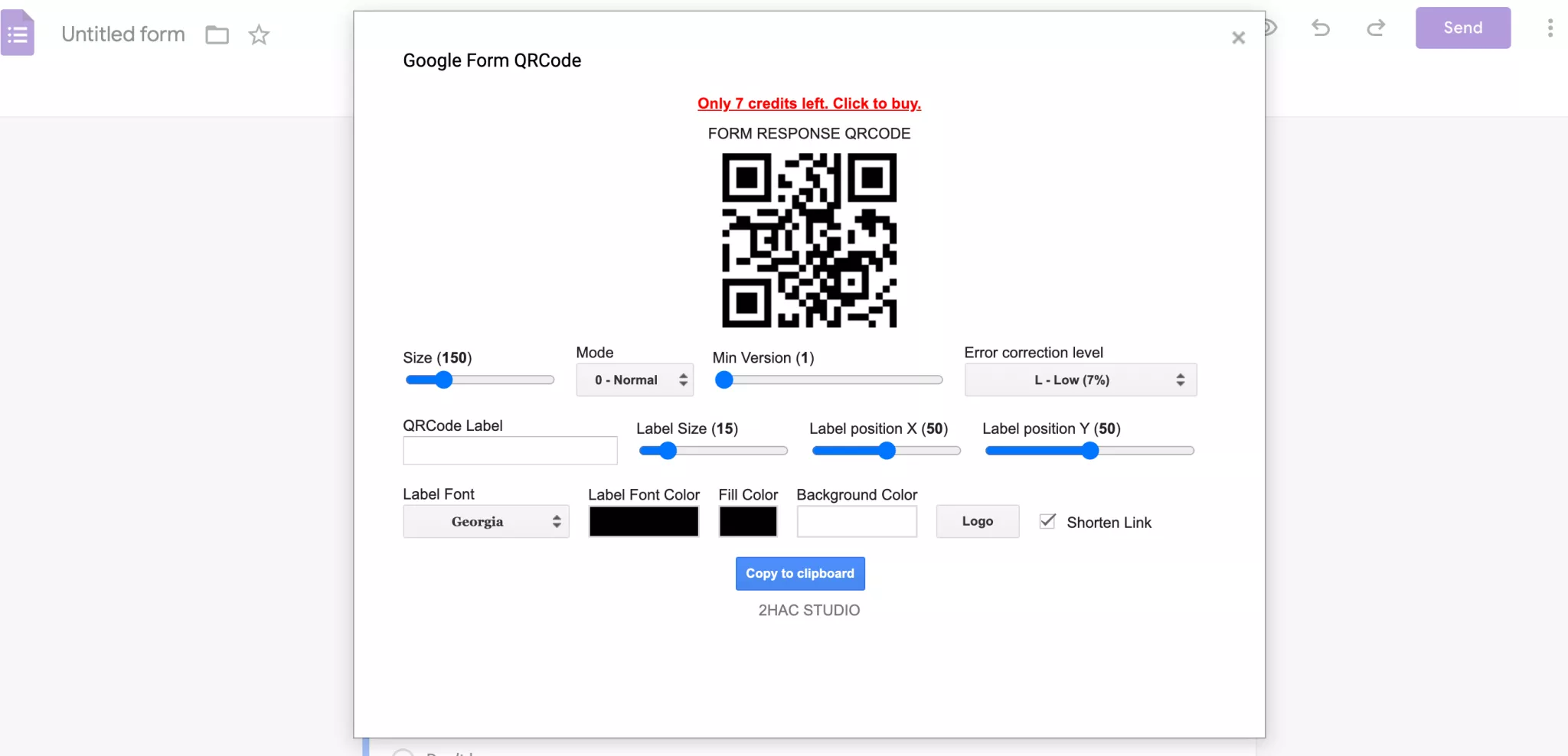
Task: Open the Google Forms home icon
Action: [x=18, y=32]
